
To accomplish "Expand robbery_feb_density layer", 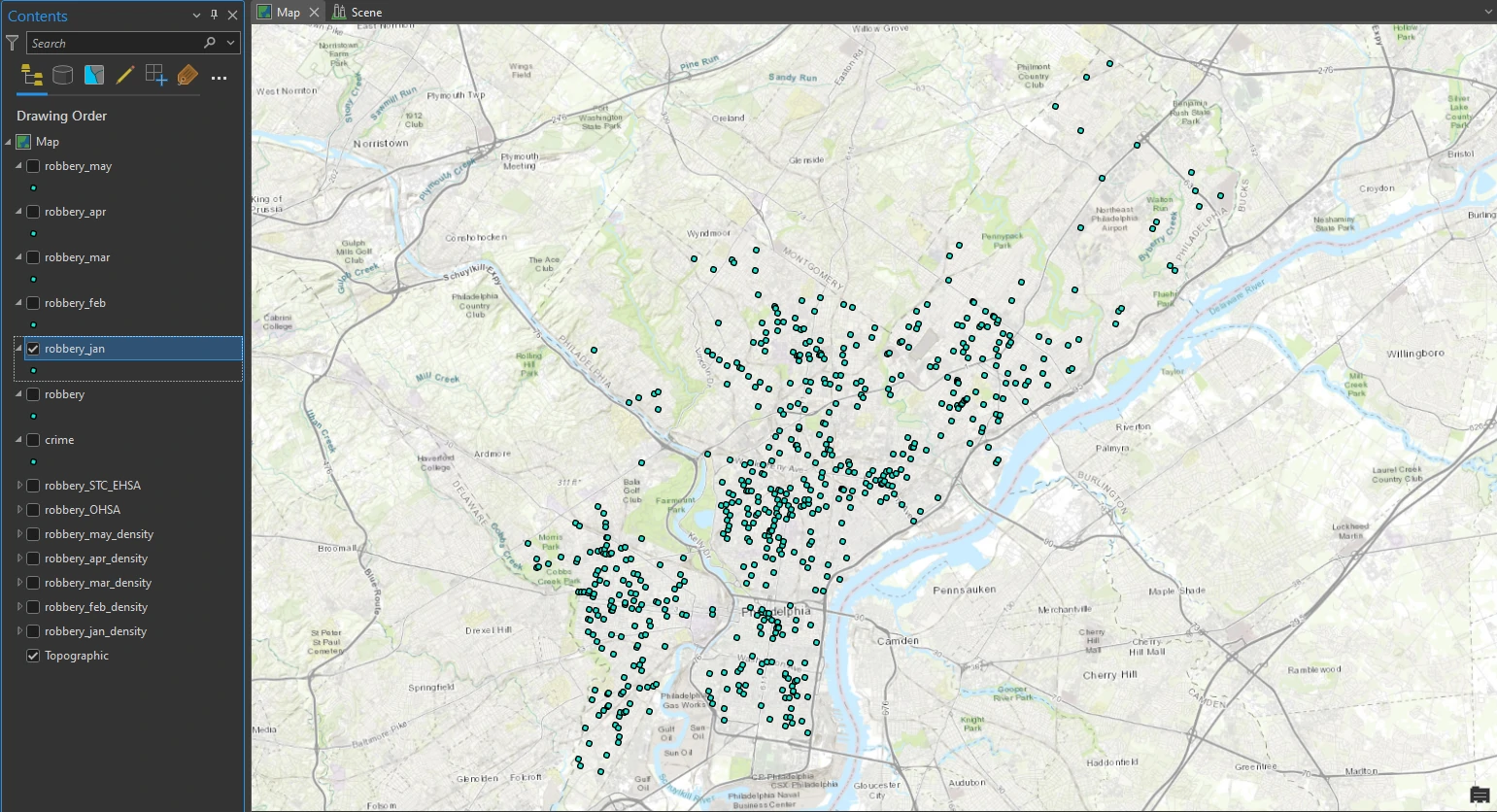I will (x=18, y=607).
